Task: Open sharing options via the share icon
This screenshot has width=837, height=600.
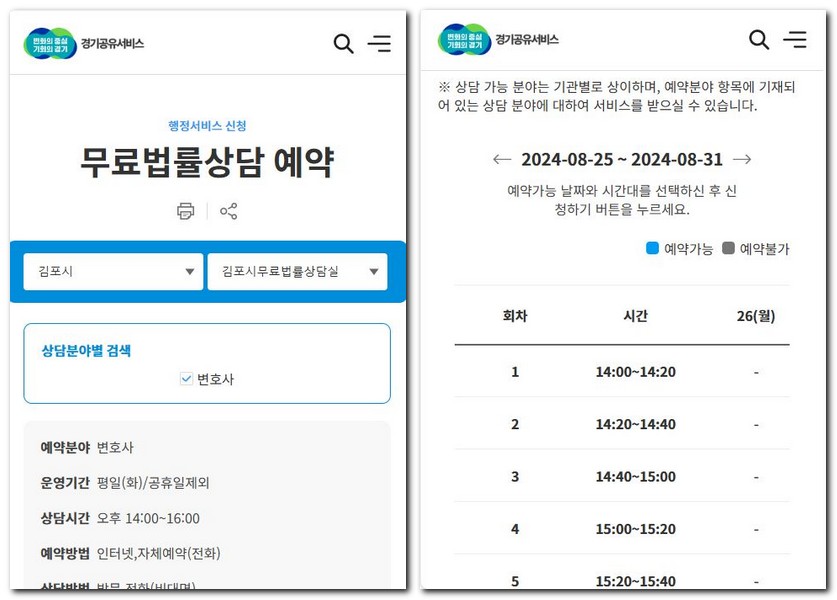Action: (x=230, y=211)
